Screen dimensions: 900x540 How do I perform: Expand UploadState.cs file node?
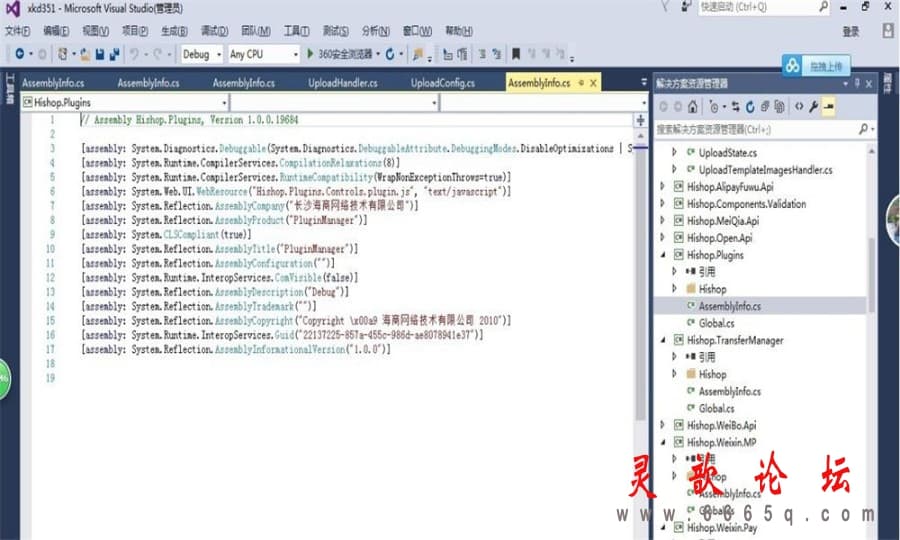coord(674,153)
